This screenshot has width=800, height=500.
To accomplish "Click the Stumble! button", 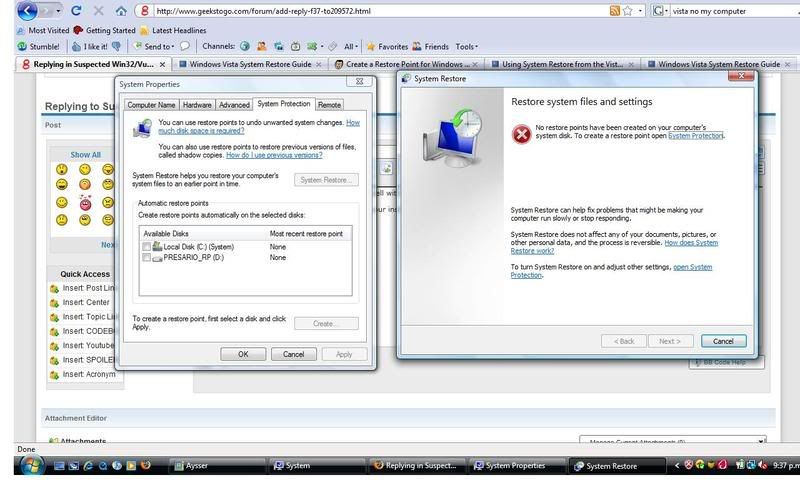I will pos(39,46).
